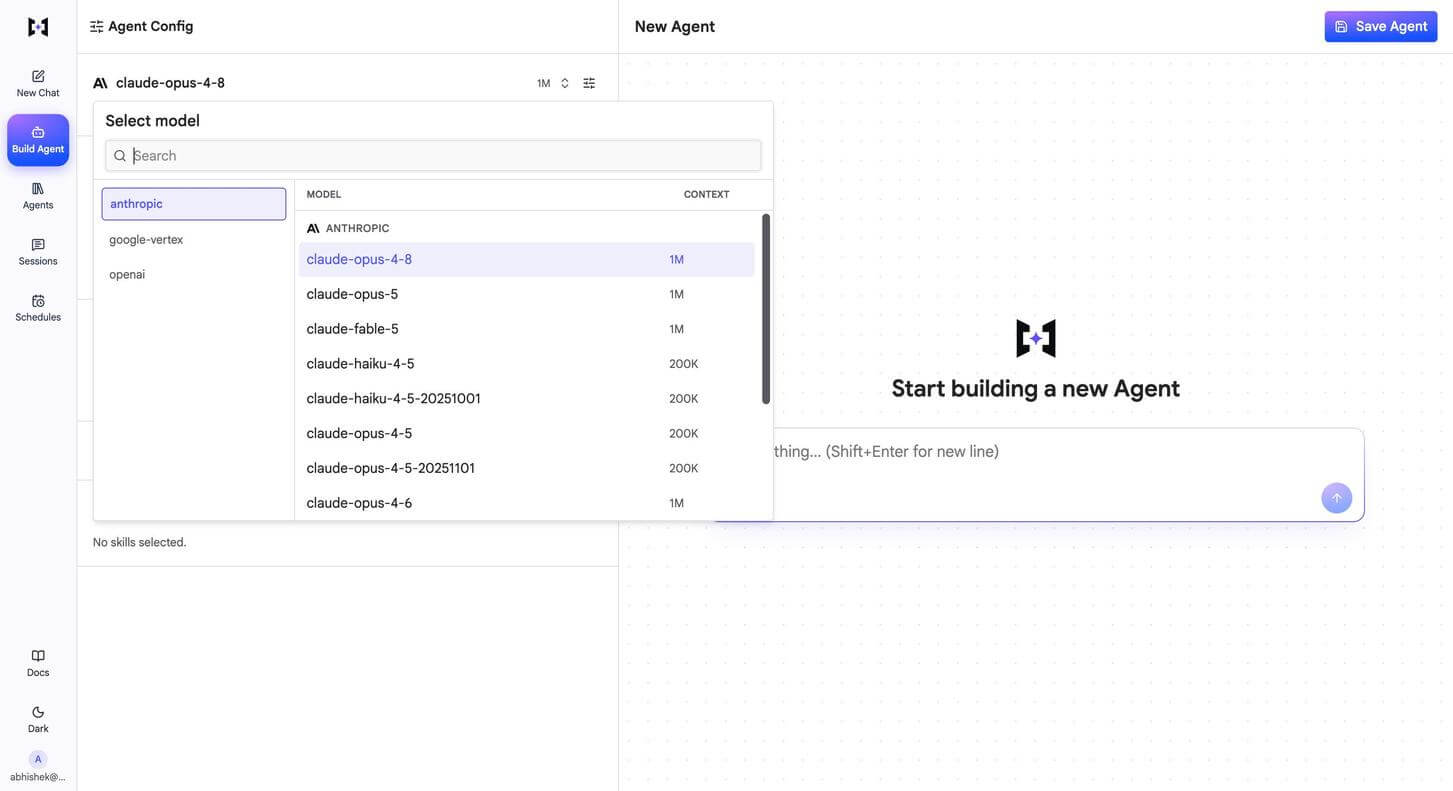The image size is (1453, 791).
Task: Click the model list scrollbar
Action: (x=766, y=309)
